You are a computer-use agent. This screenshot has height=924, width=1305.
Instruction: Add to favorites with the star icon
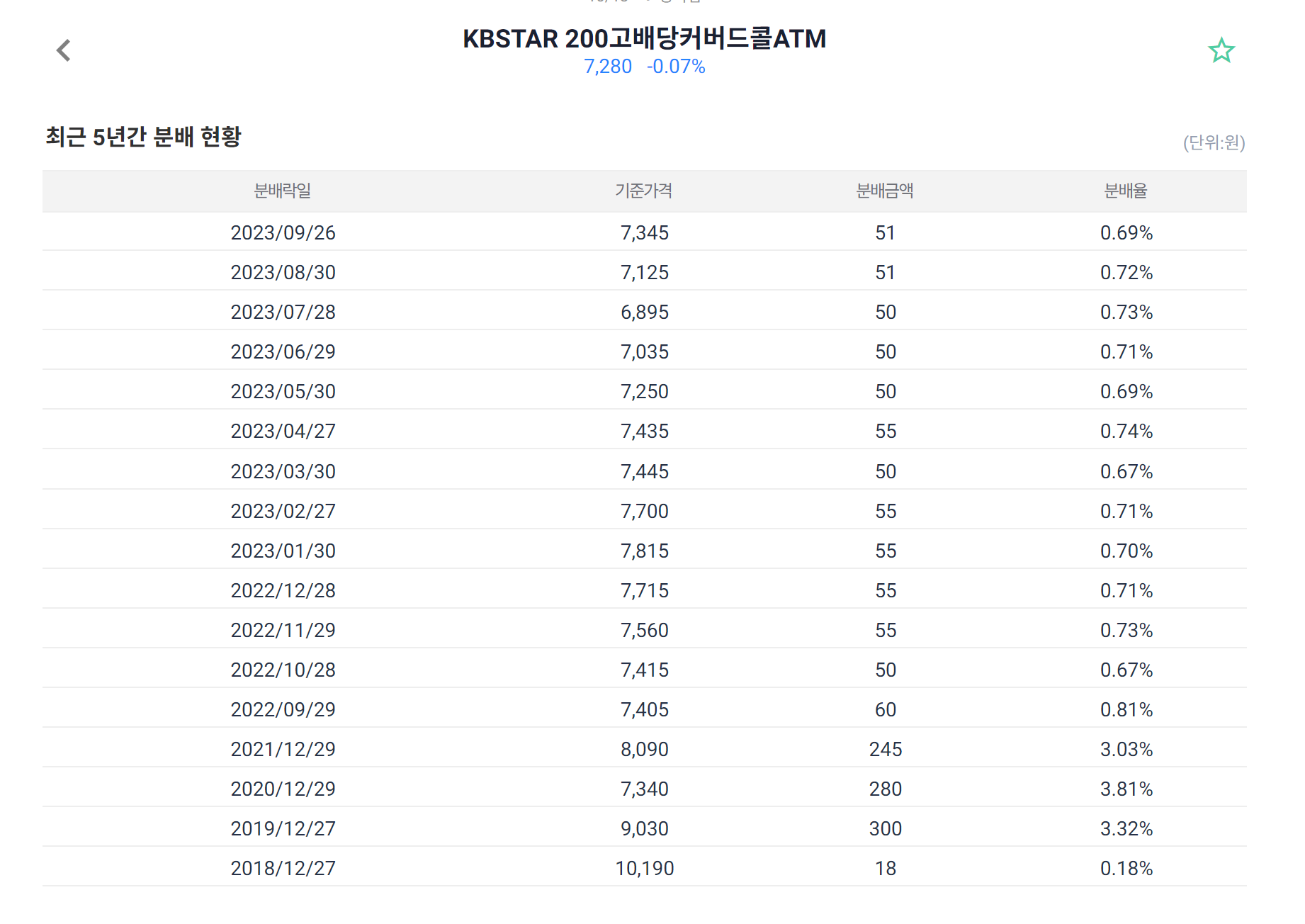[1221, 50]
